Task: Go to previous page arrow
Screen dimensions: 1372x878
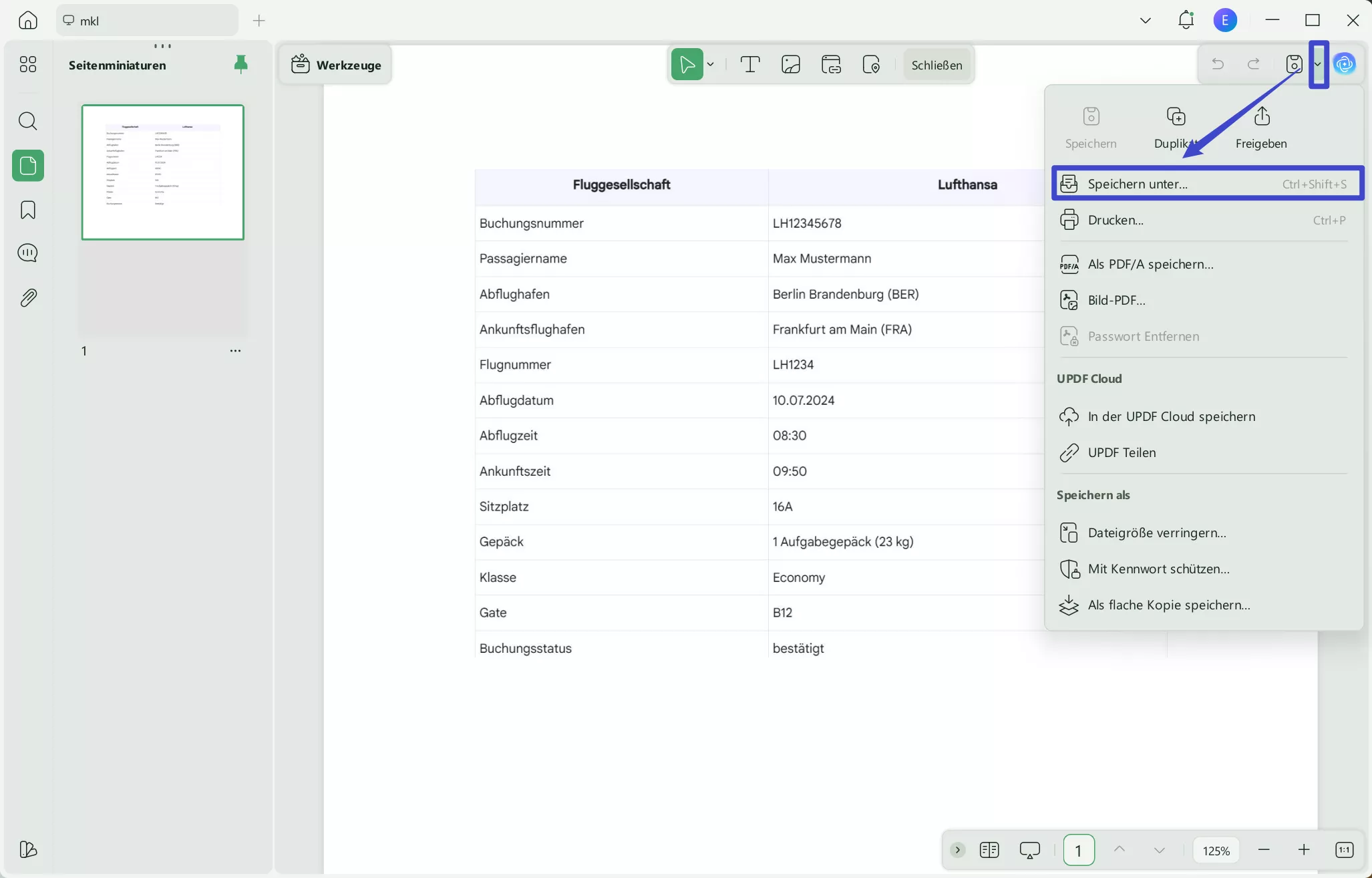Action: 1120,849
